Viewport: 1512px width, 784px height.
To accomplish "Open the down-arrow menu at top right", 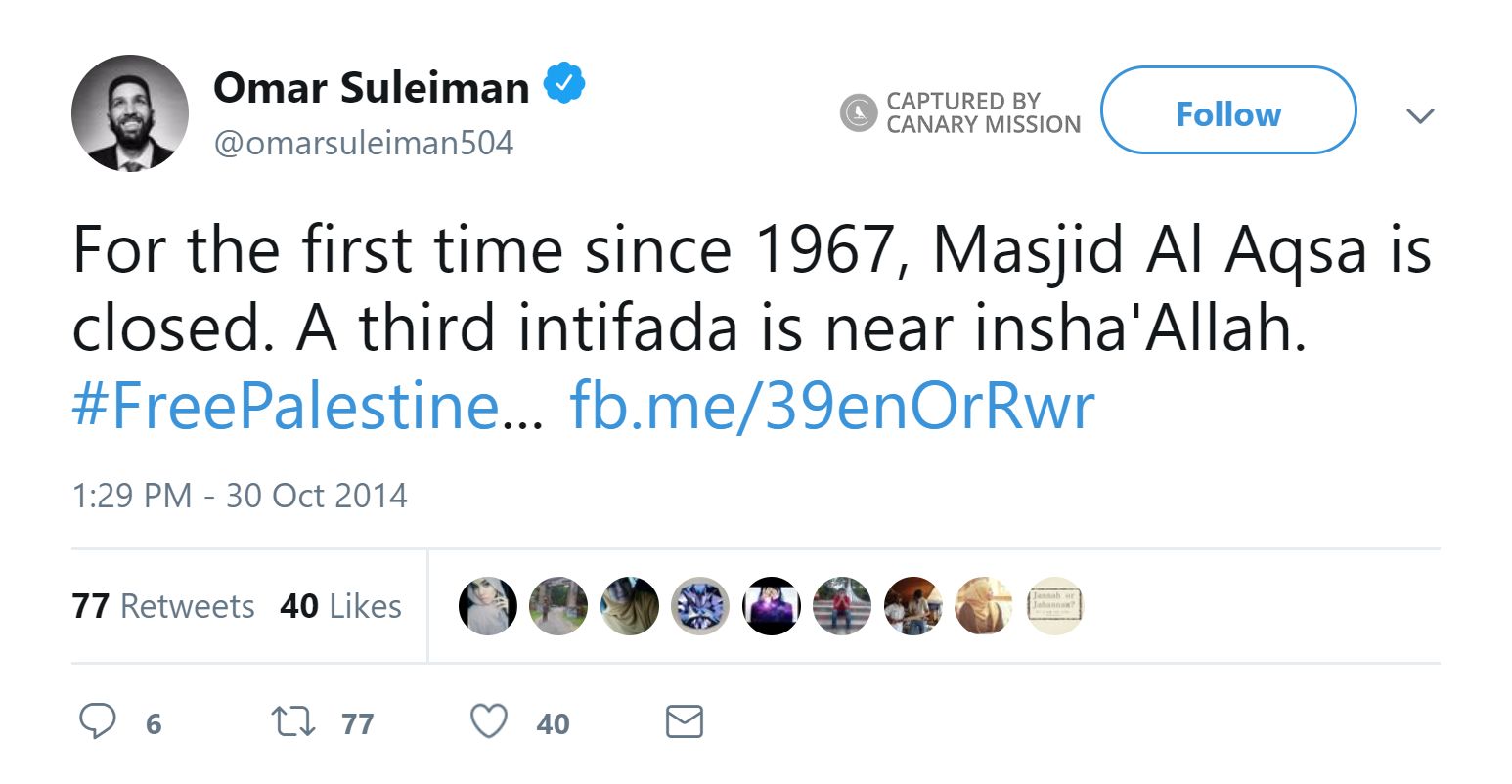I will pos(1420,115).
